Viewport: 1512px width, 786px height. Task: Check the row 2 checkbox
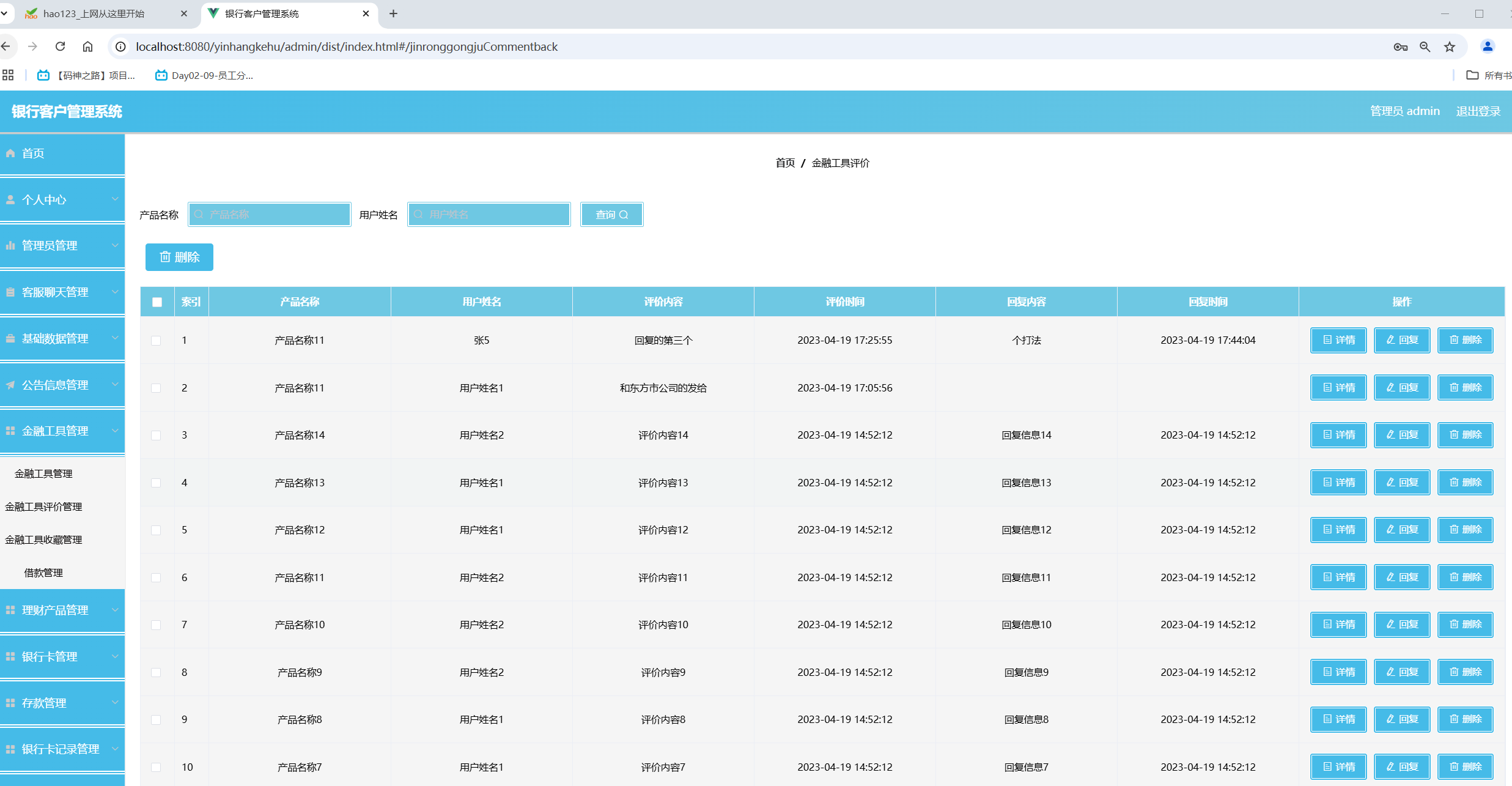pos(156,388)
